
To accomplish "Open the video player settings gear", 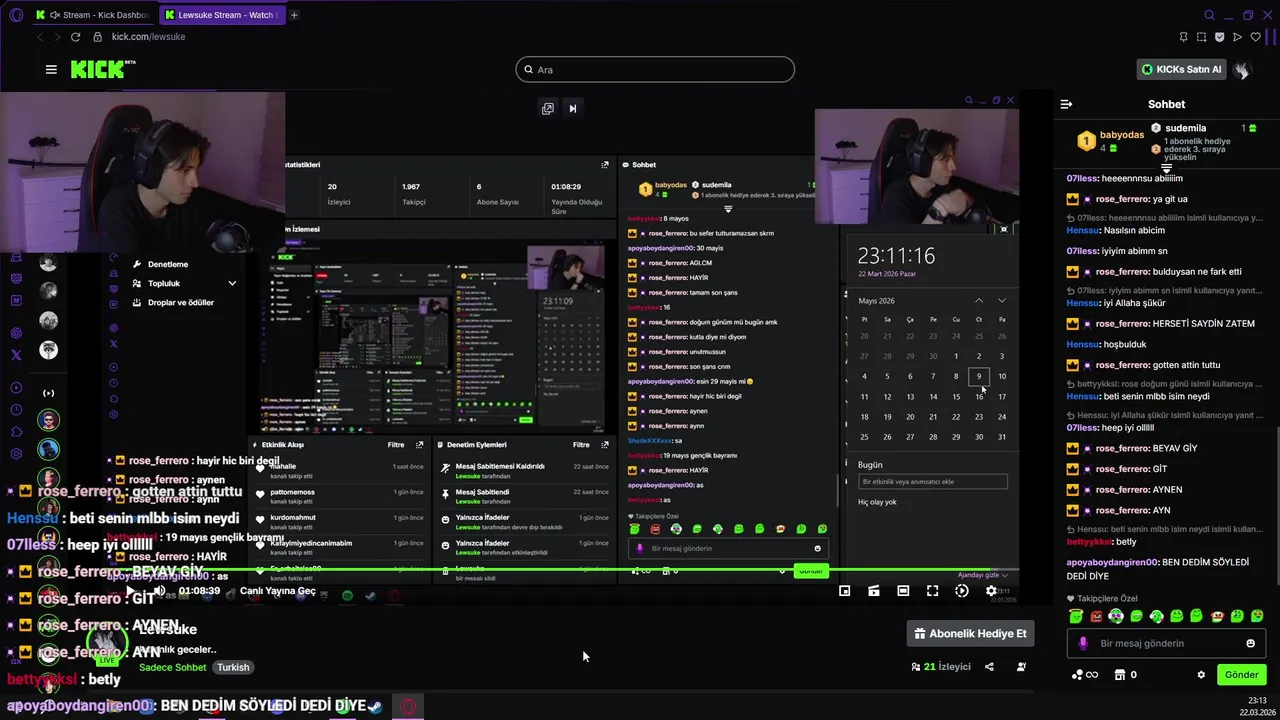I will coord(991,591).
